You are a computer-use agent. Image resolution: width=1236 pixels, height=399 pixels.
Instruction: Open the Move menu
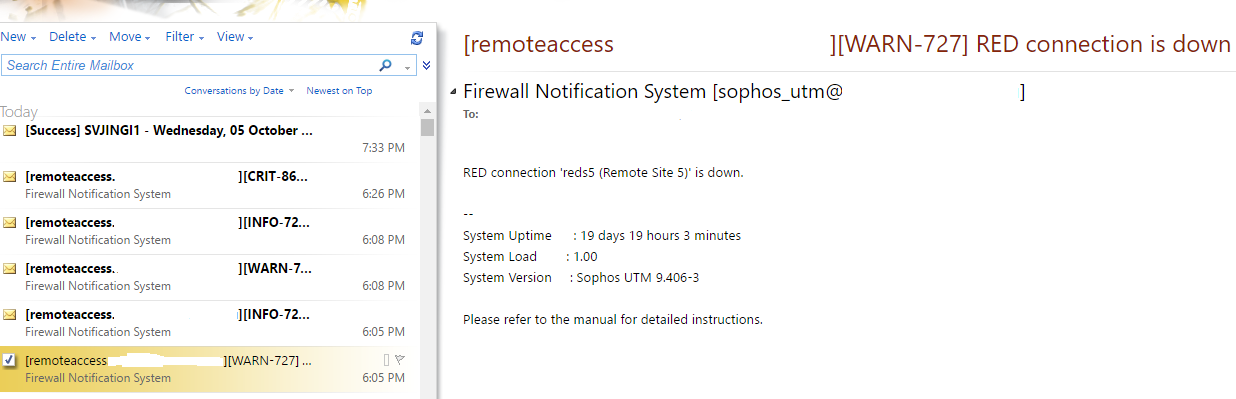coord(131,37)
